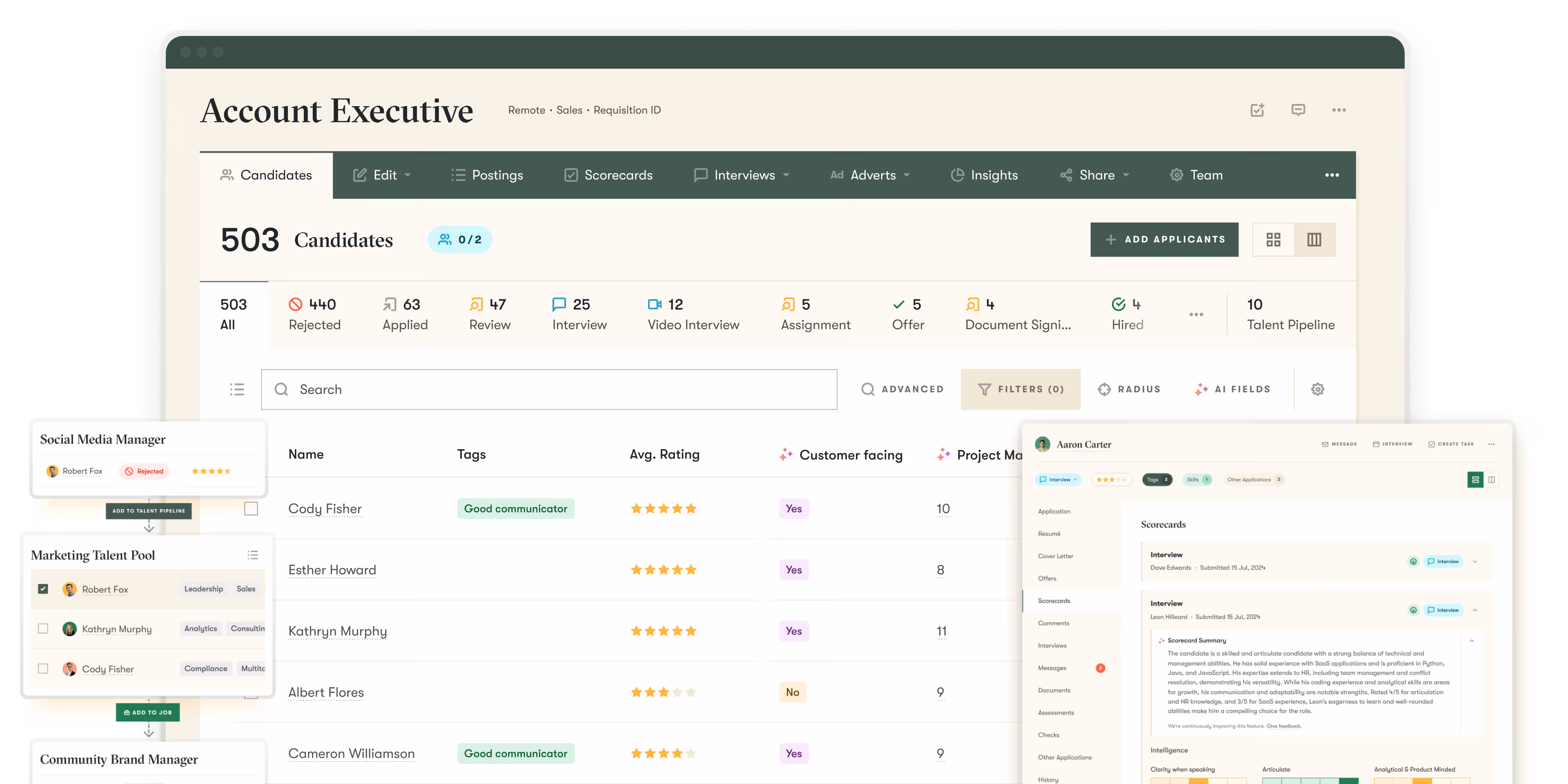
Task: Click the sparkle icon beside Customer facing column
Action: pyautogui.click(x=785, y=454)
